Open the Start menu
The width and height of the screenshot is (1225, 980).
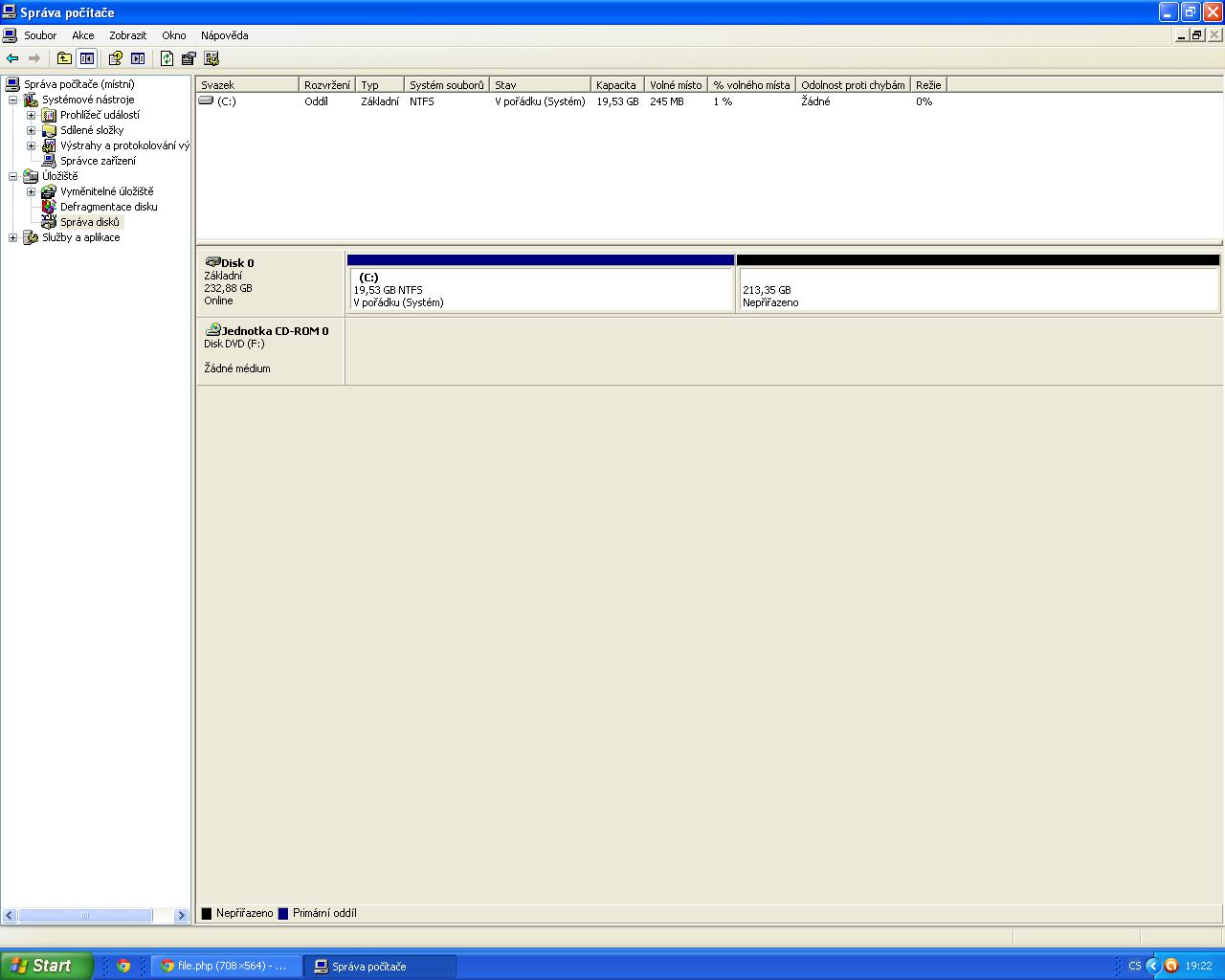(46, 966)
